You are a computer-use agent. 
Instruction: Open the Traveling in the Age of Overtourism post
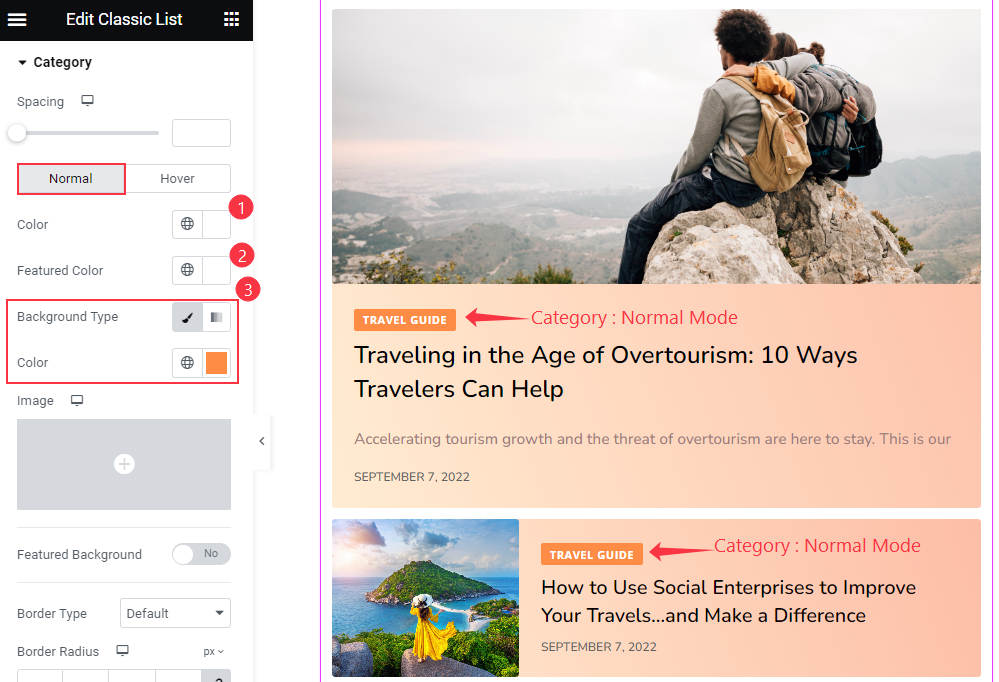(605, 372)
